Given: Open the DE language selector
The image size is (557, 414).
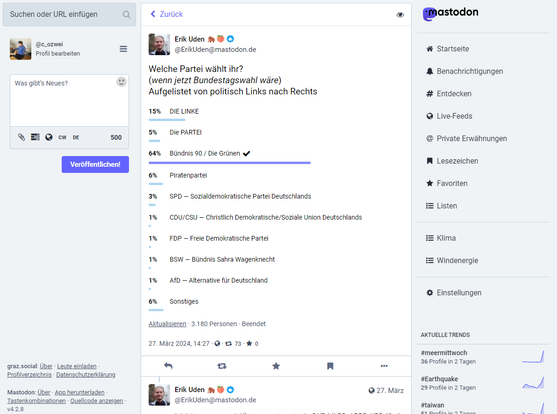Looking at the screenshot, I should tap(76, 137).
